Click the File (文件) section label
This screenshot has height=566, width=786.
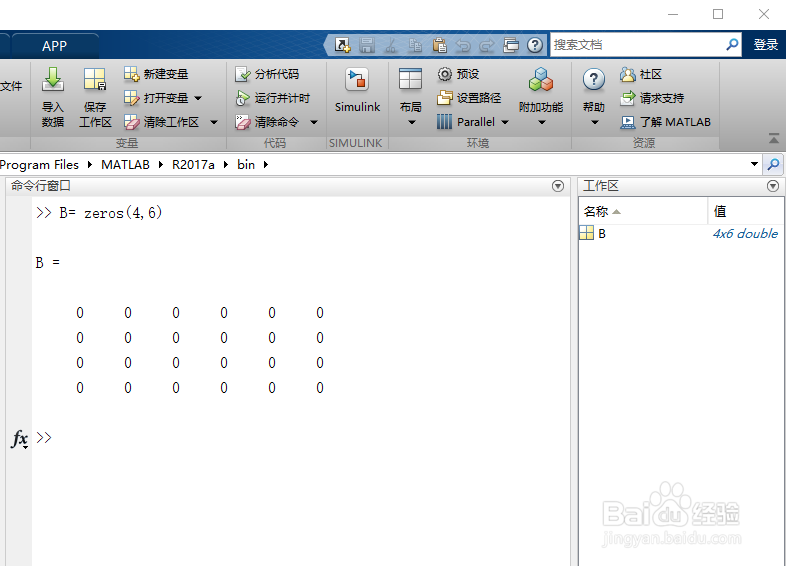click(11, 86)
